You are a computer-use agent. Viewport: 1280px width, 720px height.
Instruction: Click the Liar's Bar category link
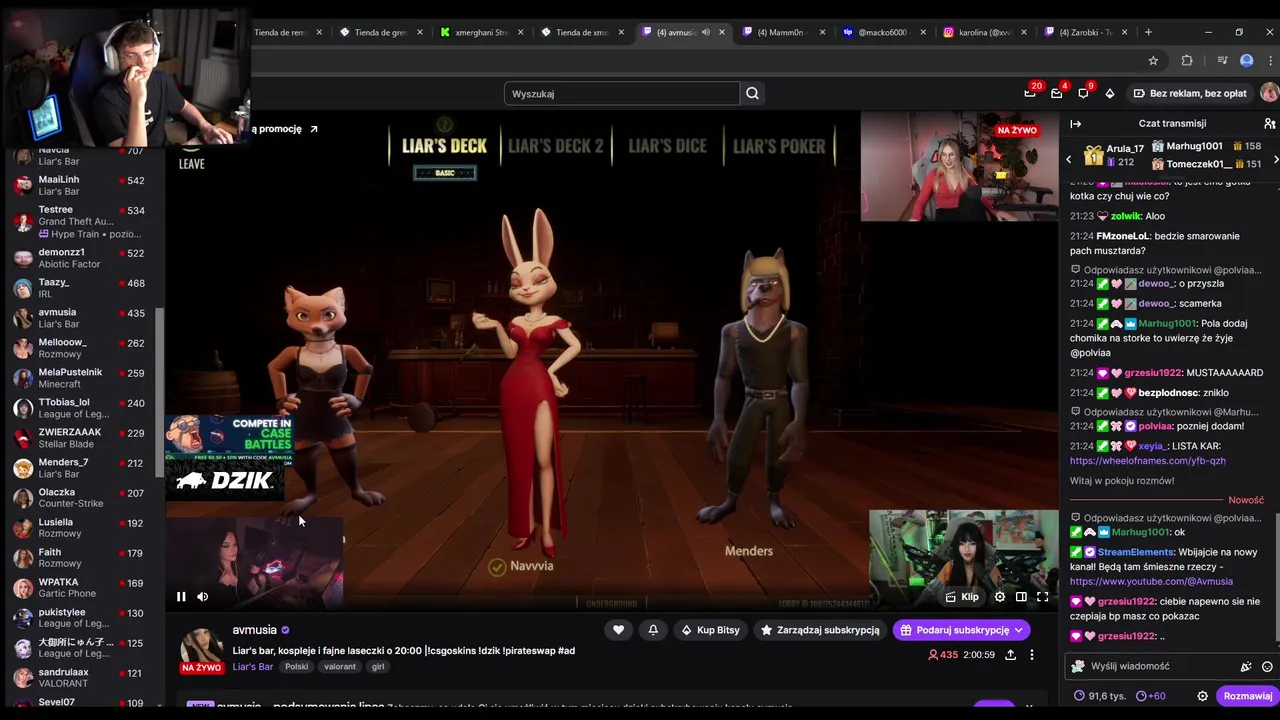click(x=253, y=667)
